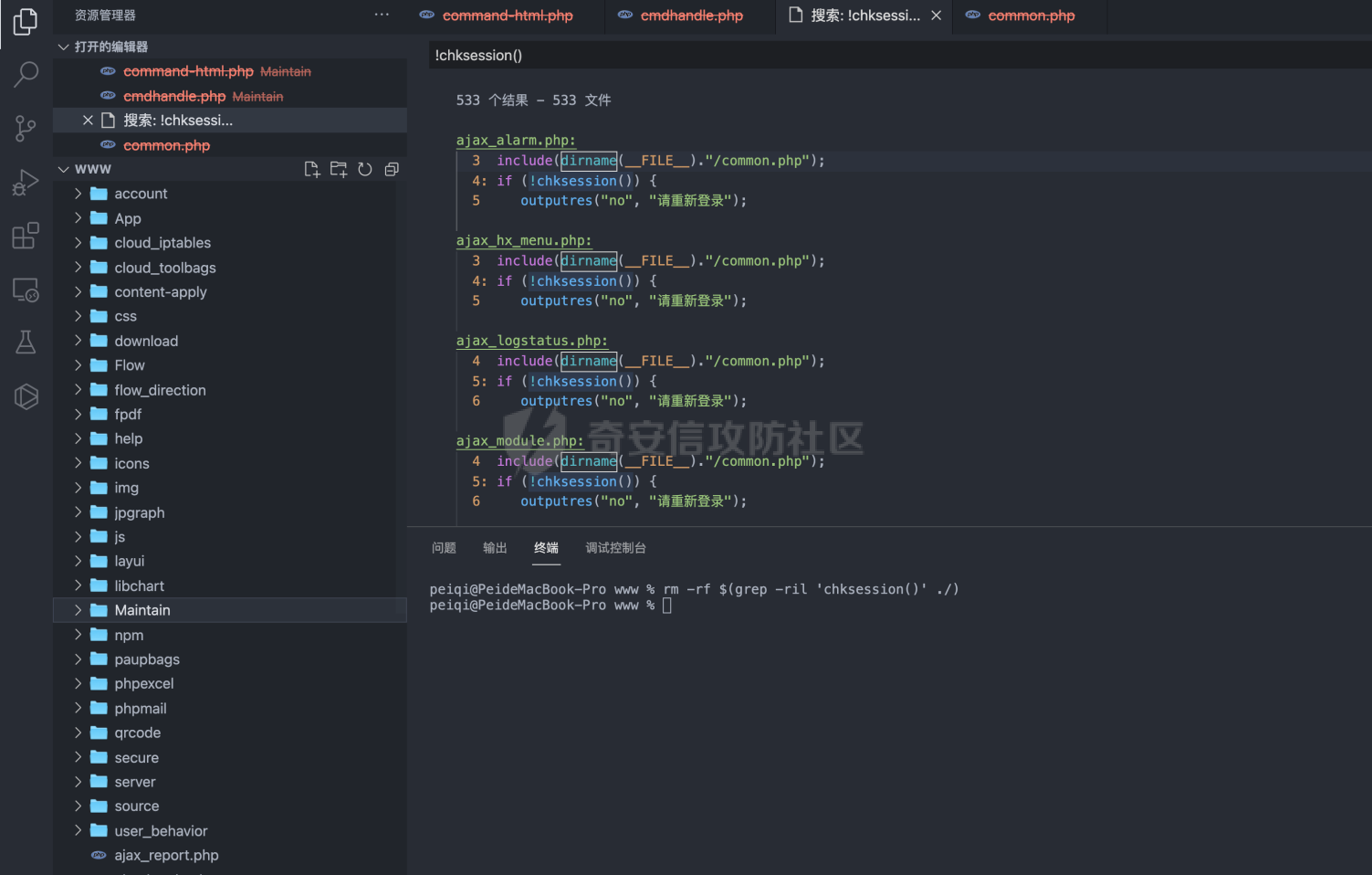The width and height of the screenshot is (1372, 875).
Task: Close the search editor tab
Action: (x=936, y=16)
